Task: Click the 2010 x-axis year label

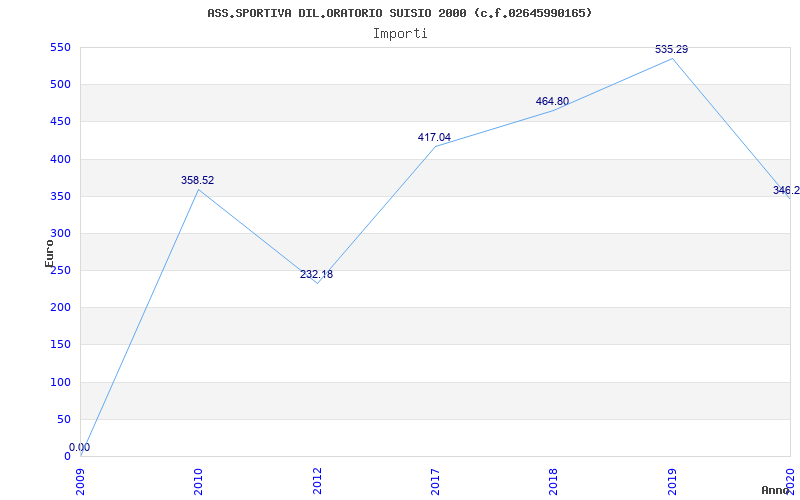Action: pos(199,481)
